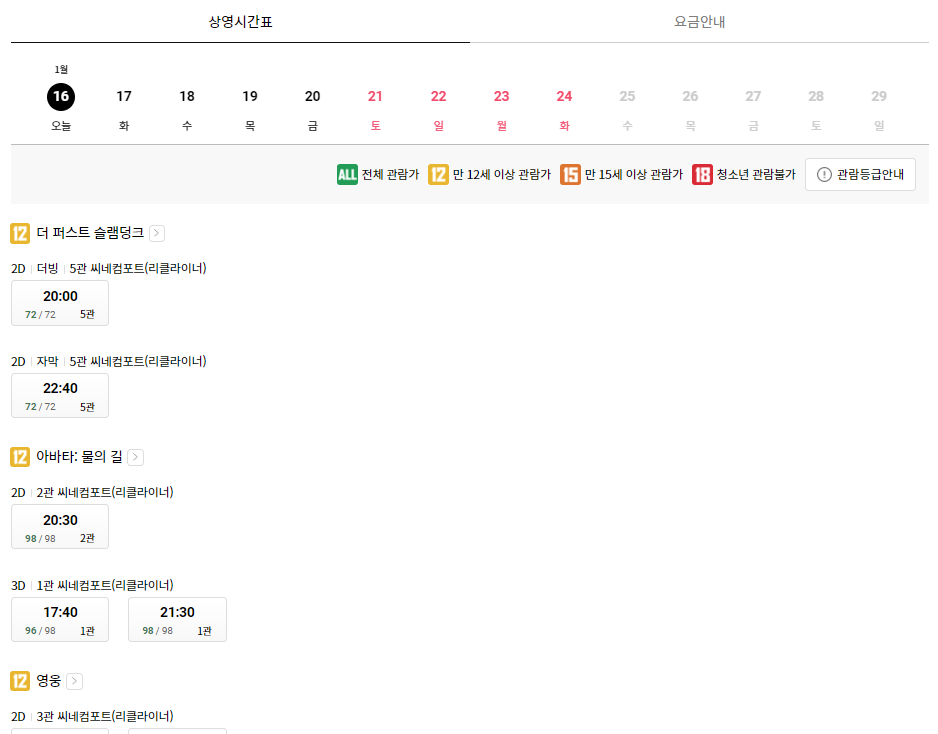Click disabled date 27 금
The image size is (938, 734).
pyautogui.click(x=753, y=109)
